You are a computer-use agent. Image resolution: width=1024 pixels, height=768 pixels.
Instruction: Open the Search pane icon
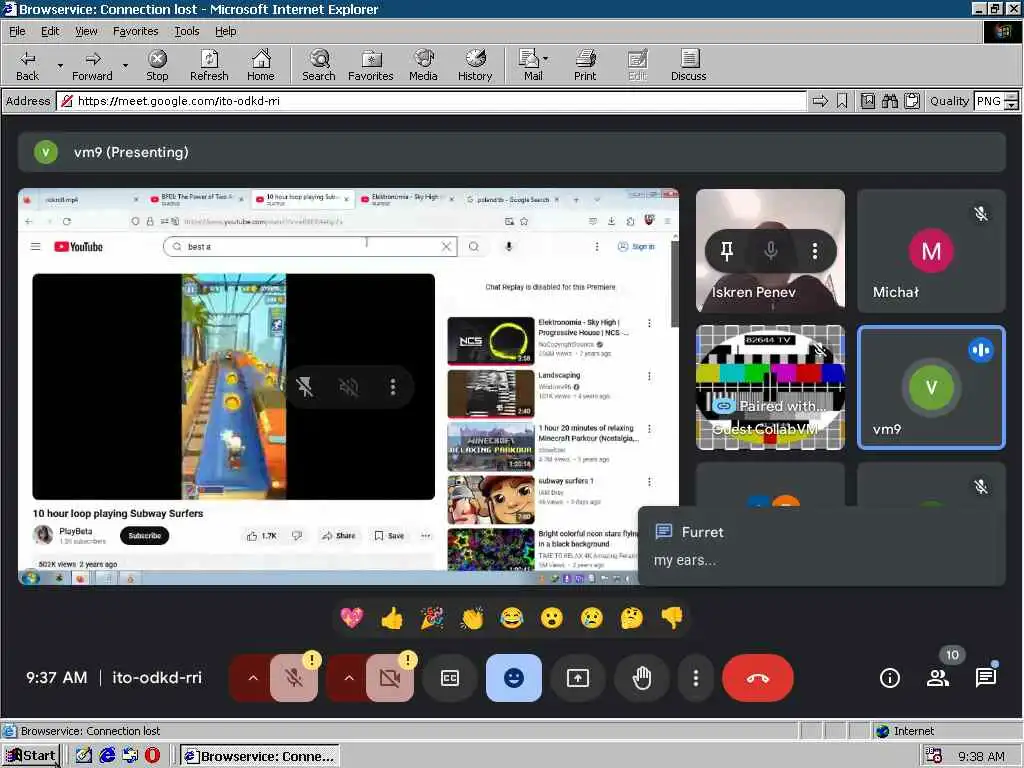319,65
